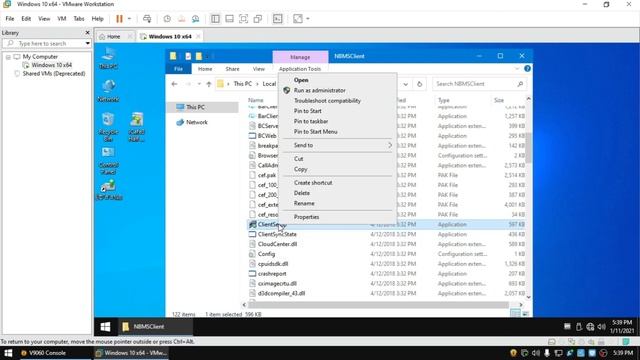640x360 pixels.
Task: Open the power options arrow beside the pause button
Action: 129,19
